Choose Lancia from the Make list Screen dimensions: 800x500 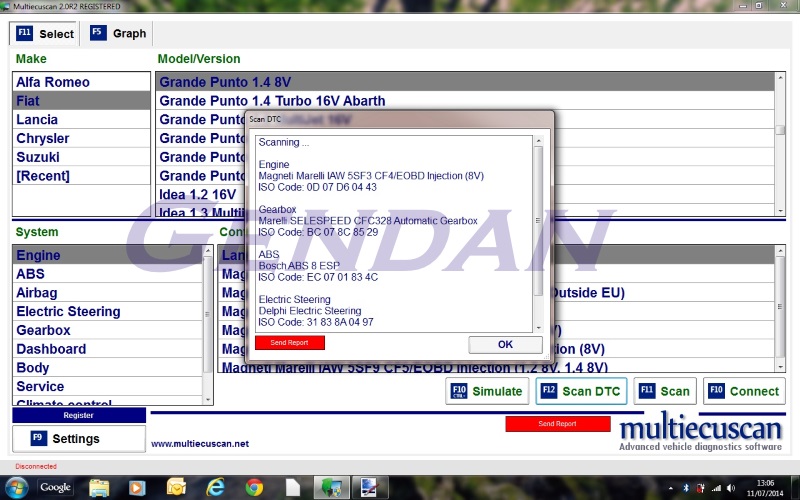(x=81, y=119)
